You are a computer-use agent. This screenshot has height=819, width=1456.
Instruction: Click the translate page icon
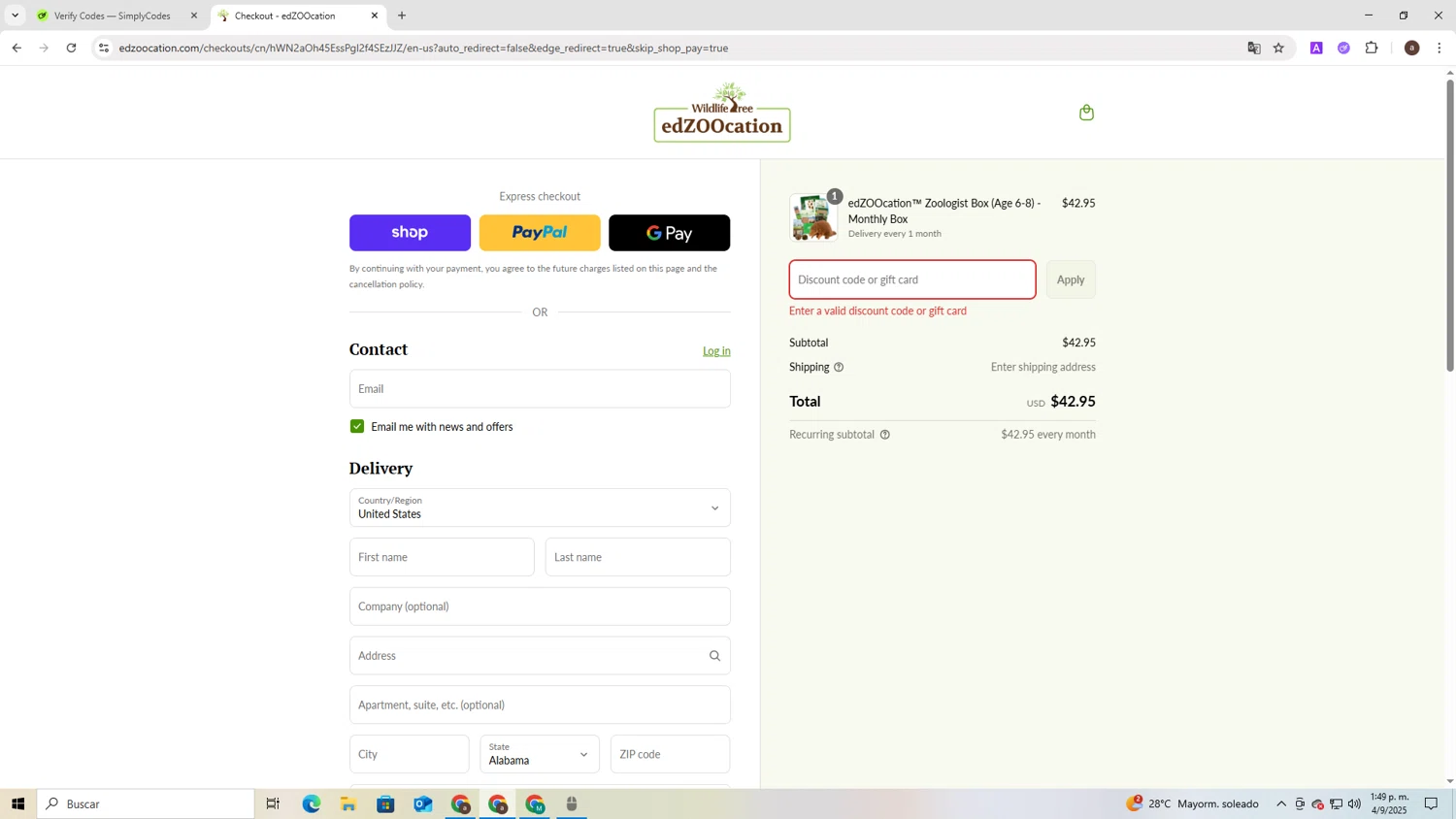pos(1253,48)
